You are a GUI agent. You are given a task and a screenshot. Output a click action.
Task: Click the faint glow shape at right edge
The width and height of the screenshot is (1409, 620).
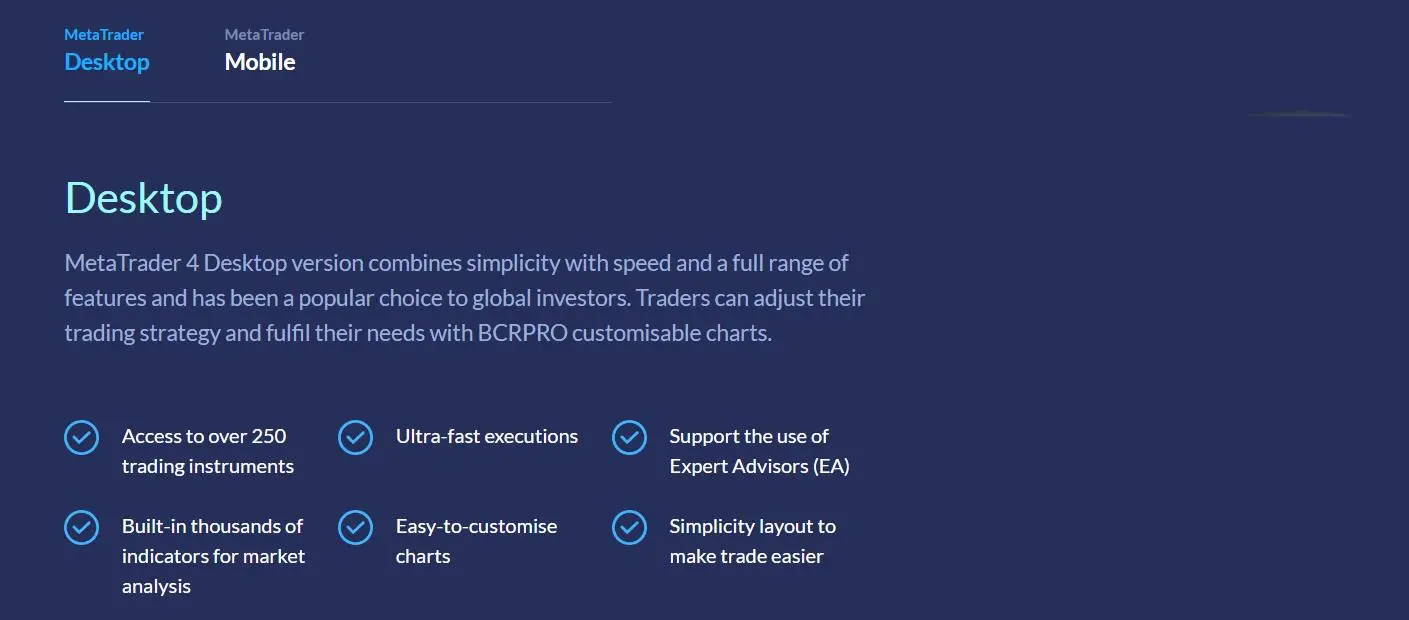[x=1300, y=115]
